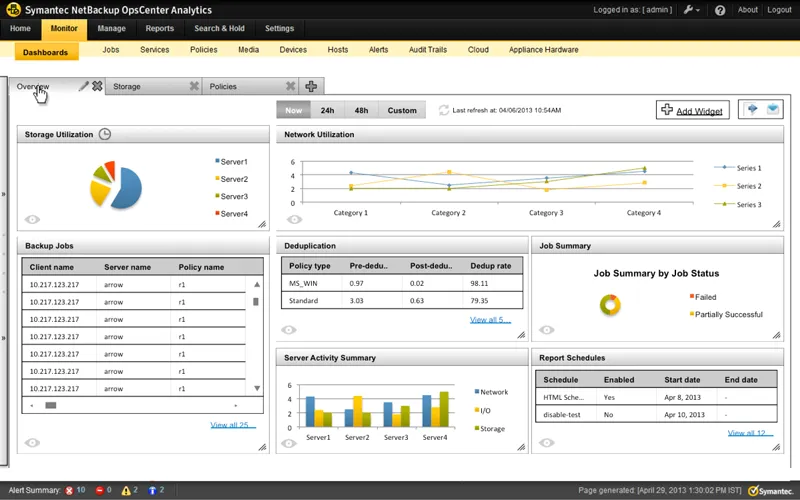Open View all 25 backup jobs link
The width and height of the screenshot is (800, 500).
(x=233, y=424)
